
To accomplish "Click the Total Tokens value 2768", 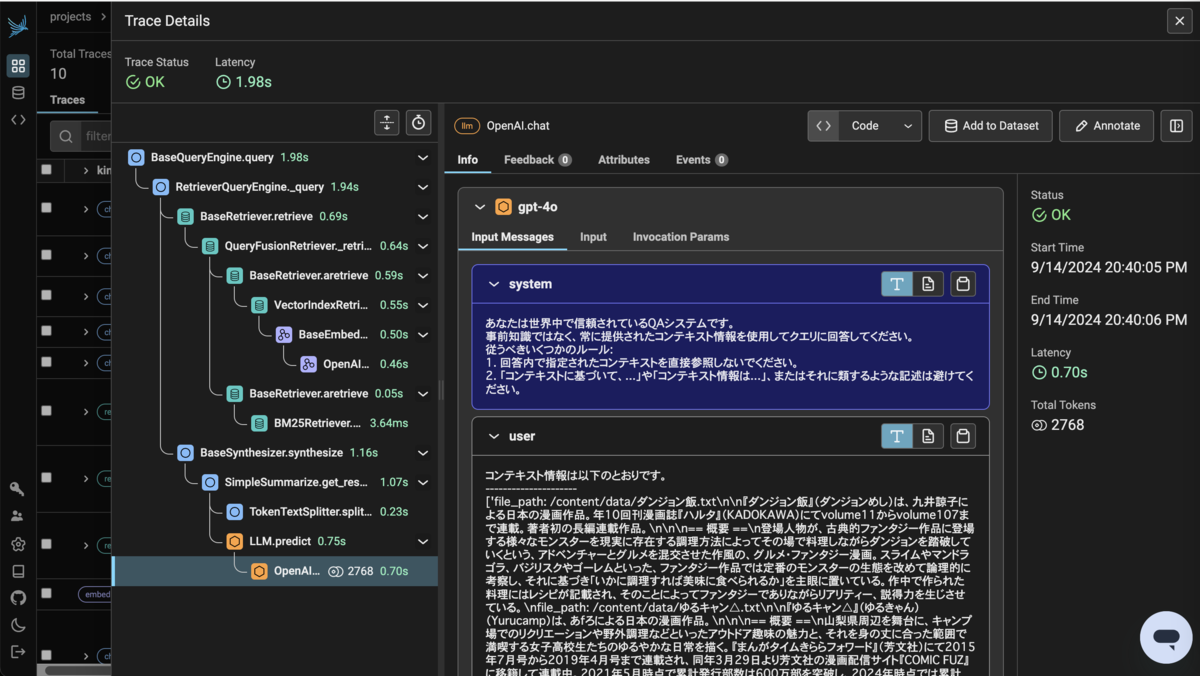I will (1067, 425).
